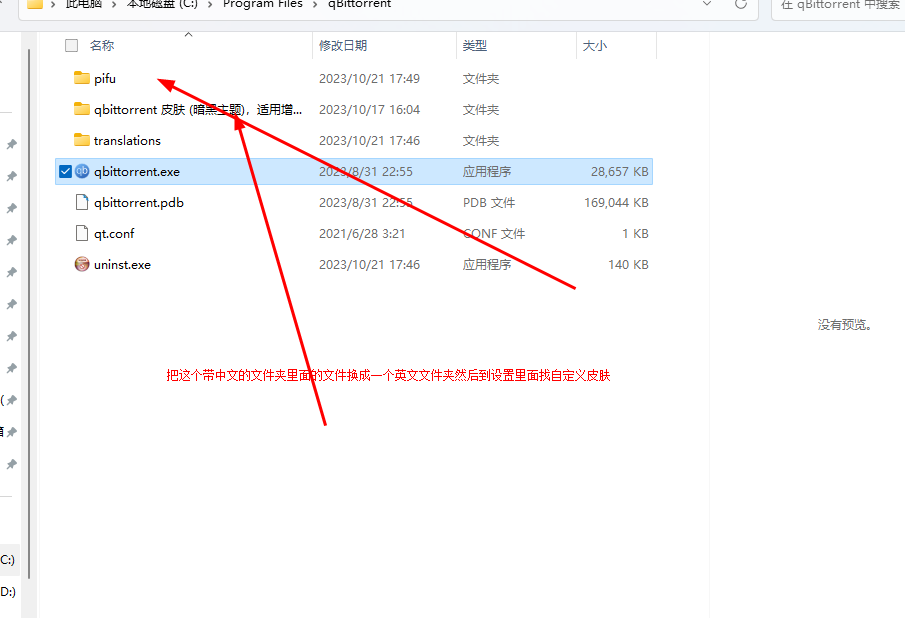Select the qbittorrent.pdb file icon
Viewport: 905px width, 620px height.
[x=82, y=203]
